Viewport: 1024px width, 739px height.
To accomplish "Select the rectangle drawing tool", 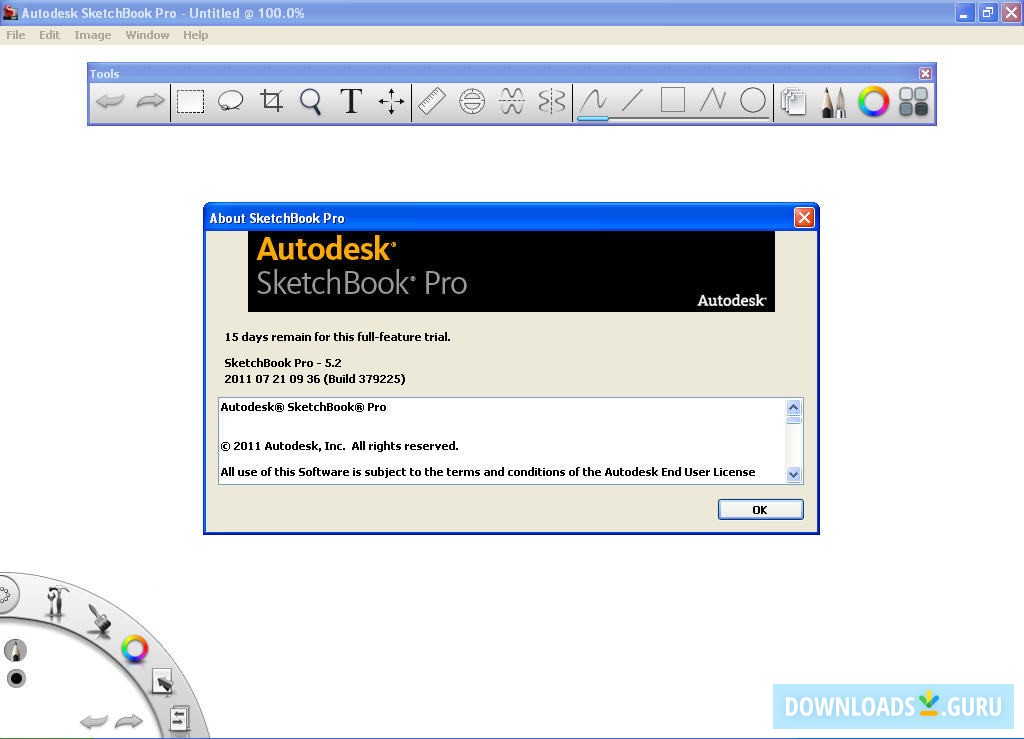I will (x=671, y=101).
